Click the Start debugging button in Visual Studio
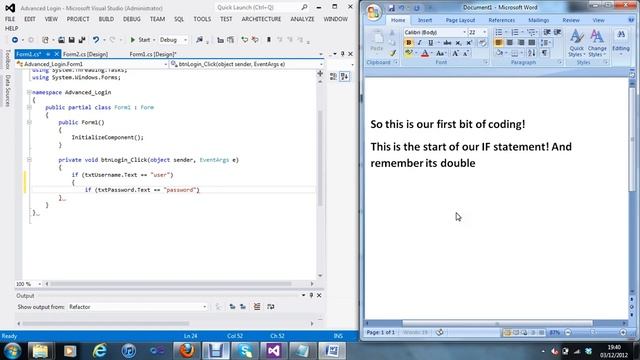 pyautogui.click(x=140, y=40)
